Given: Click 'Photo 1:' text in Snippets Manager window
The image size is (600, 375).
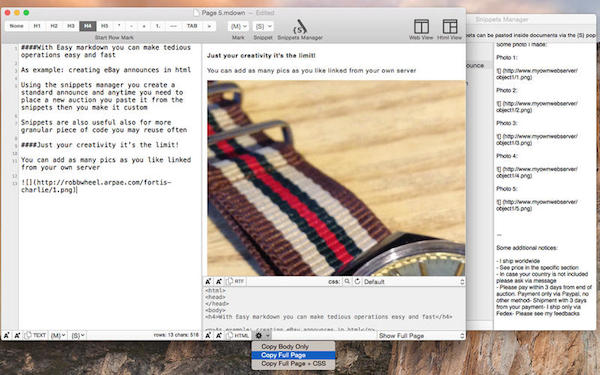Looking at the screenshot, I should pos(507,57).
